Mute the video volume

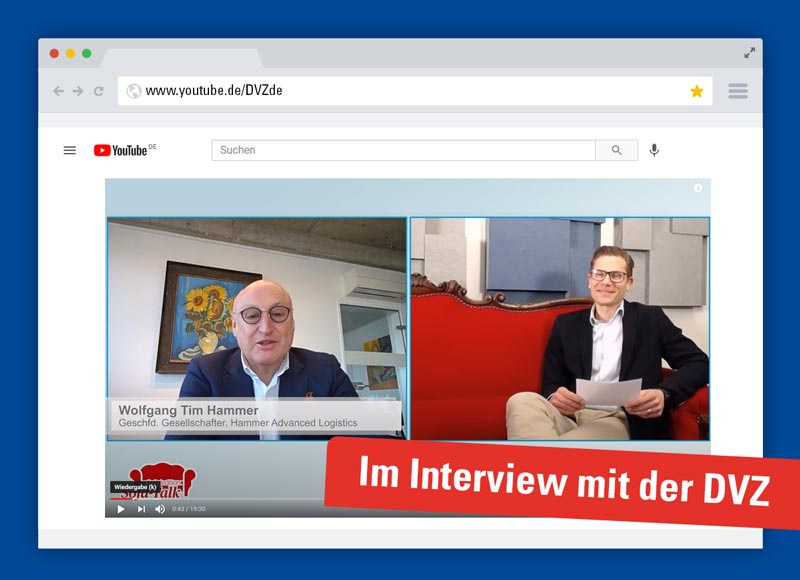tap(159, 507)
